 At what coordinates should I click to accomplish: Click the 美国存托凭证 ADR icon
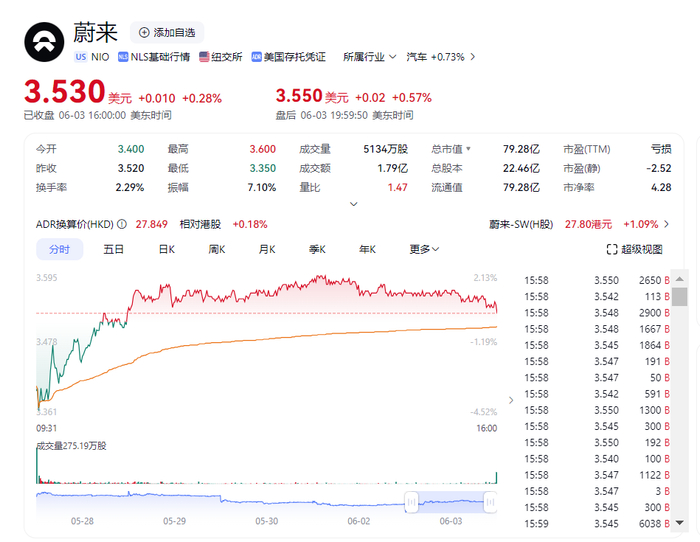(x=256, y=57)
